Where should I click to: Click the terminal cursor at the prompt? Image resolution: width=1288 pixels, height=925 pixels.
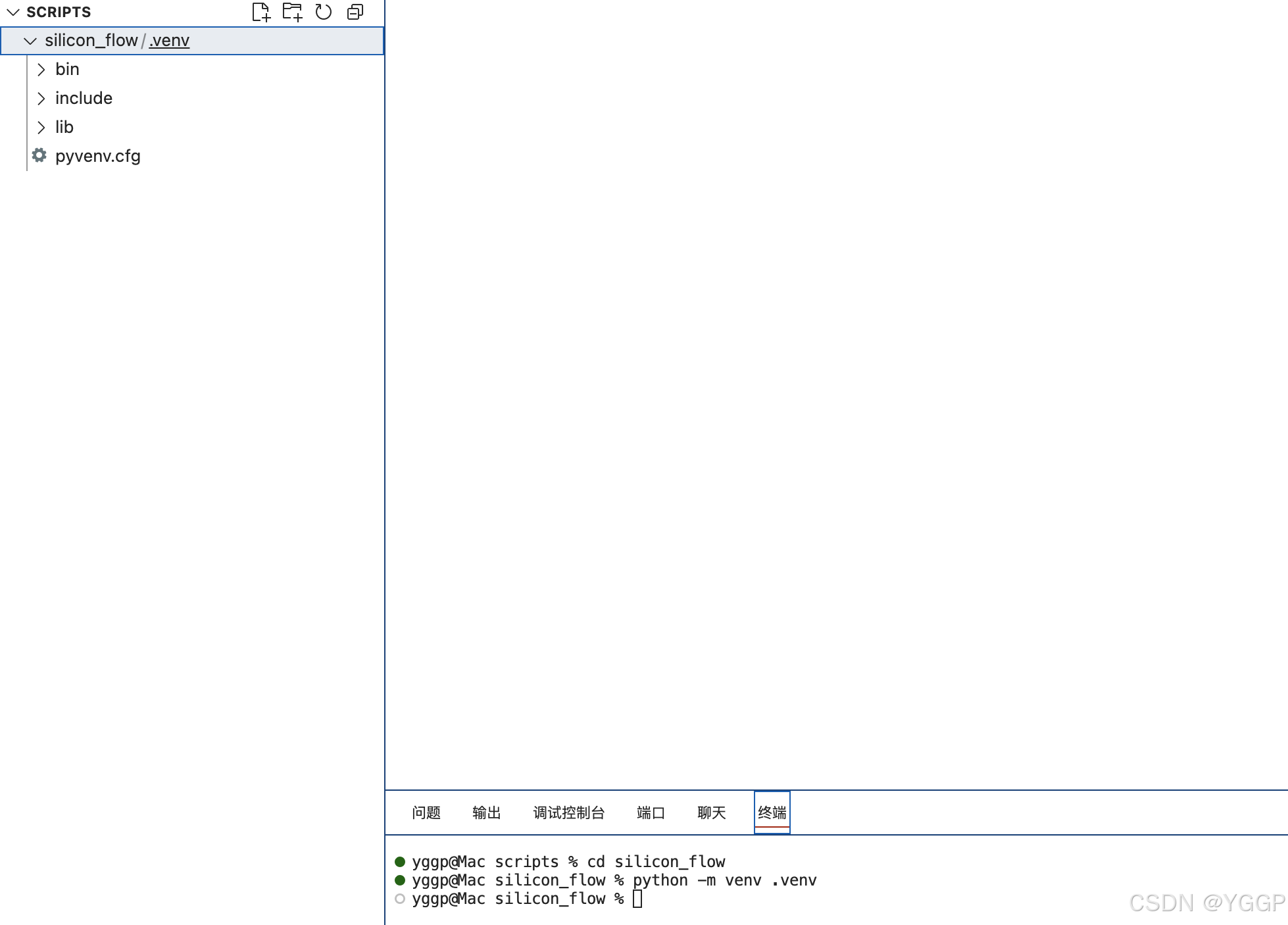click(637, 899)
